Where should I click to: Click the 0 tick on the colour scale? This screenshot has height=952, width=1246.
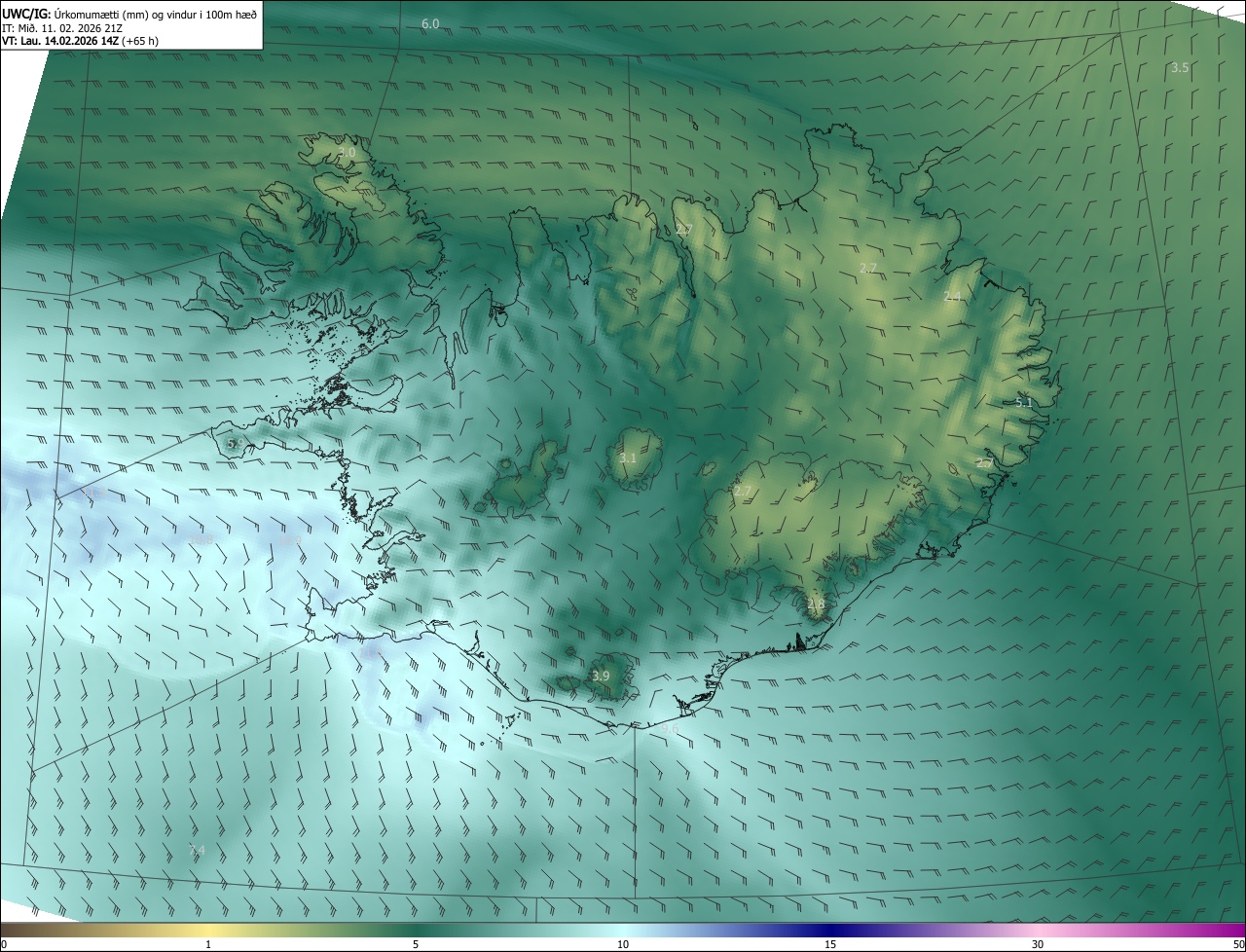[x=3, y=944]
